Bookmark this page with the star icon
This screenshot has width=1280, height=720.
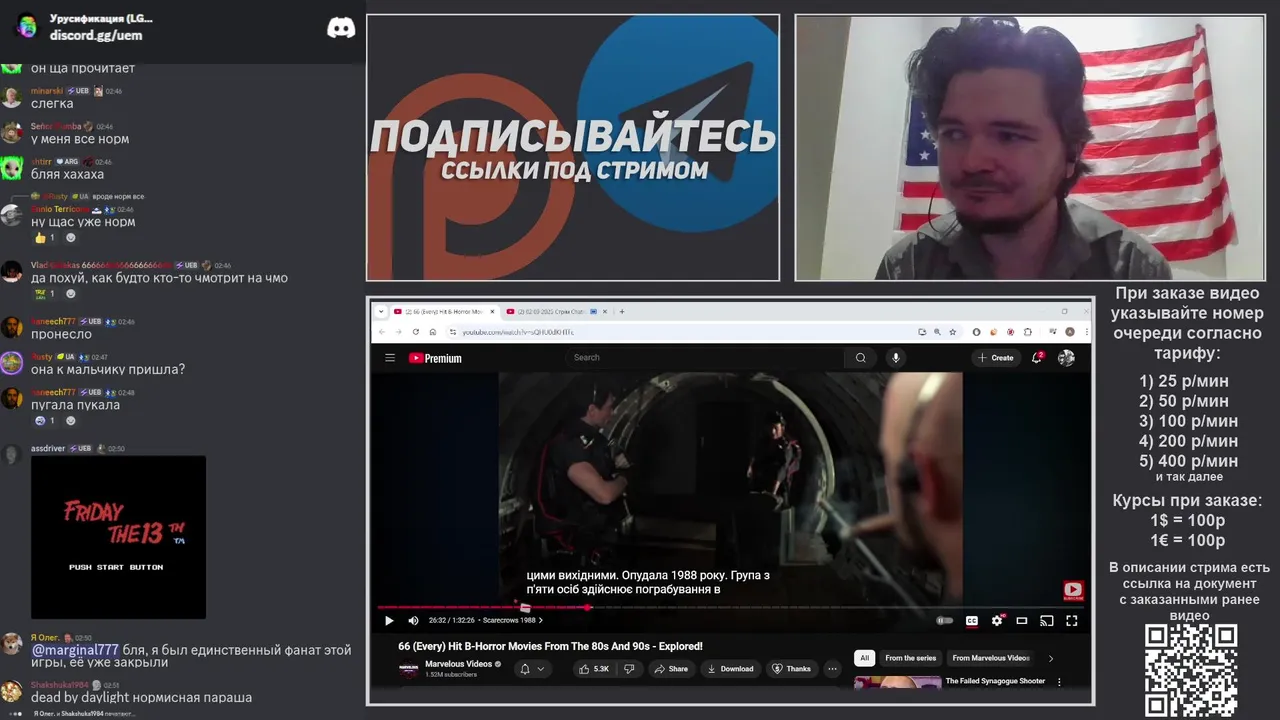(952, 332)
